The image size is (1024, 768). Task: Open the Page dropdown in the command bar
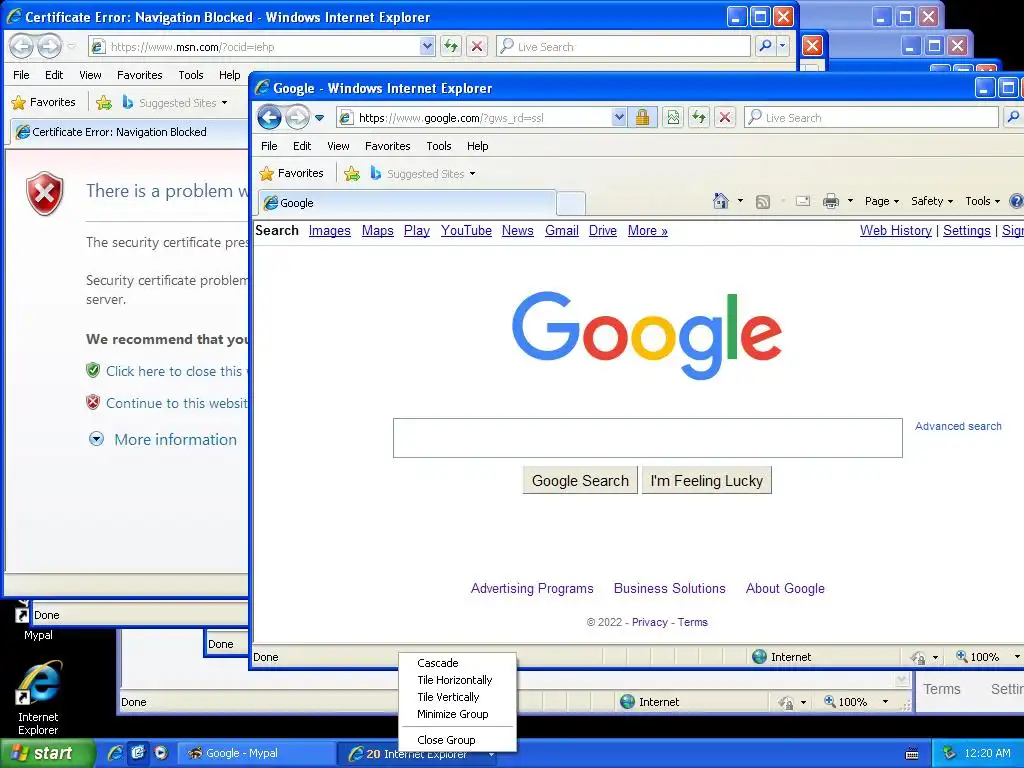point(882,201)
